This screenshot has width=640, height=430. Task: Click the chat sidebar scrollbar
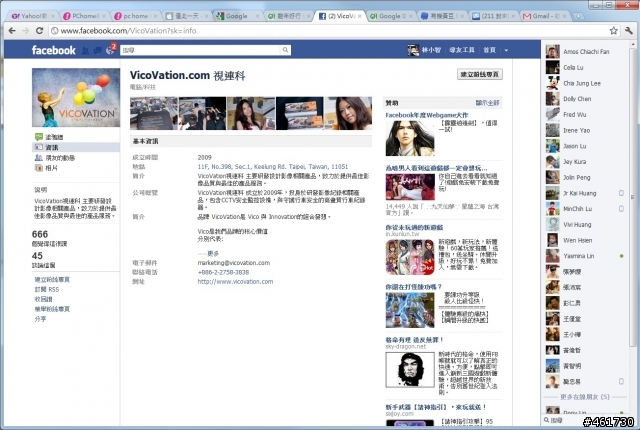[633, 196]
